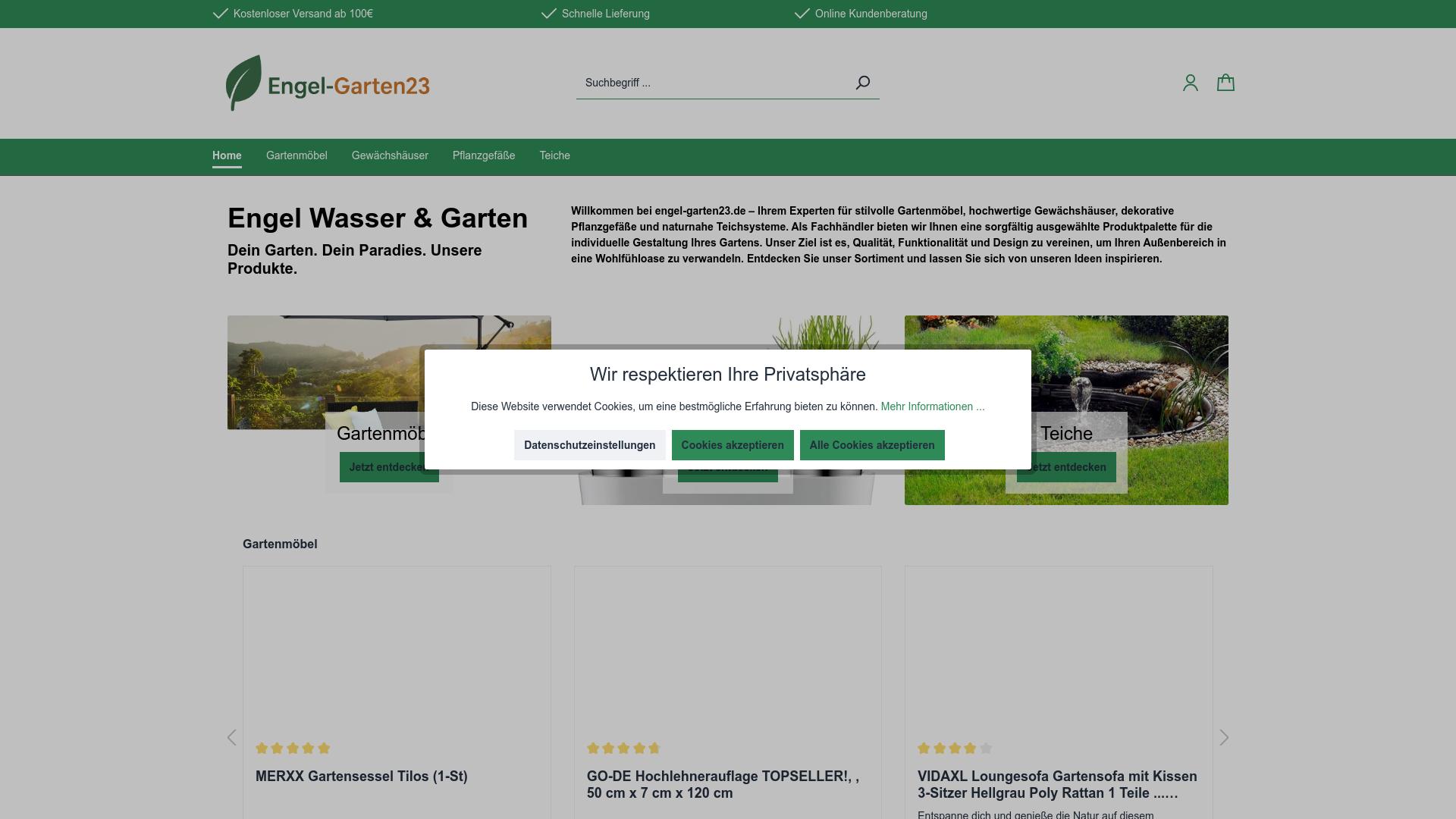Open the Gewächshäuser menu item
The image size is (1456, 819).
[390, 155]
